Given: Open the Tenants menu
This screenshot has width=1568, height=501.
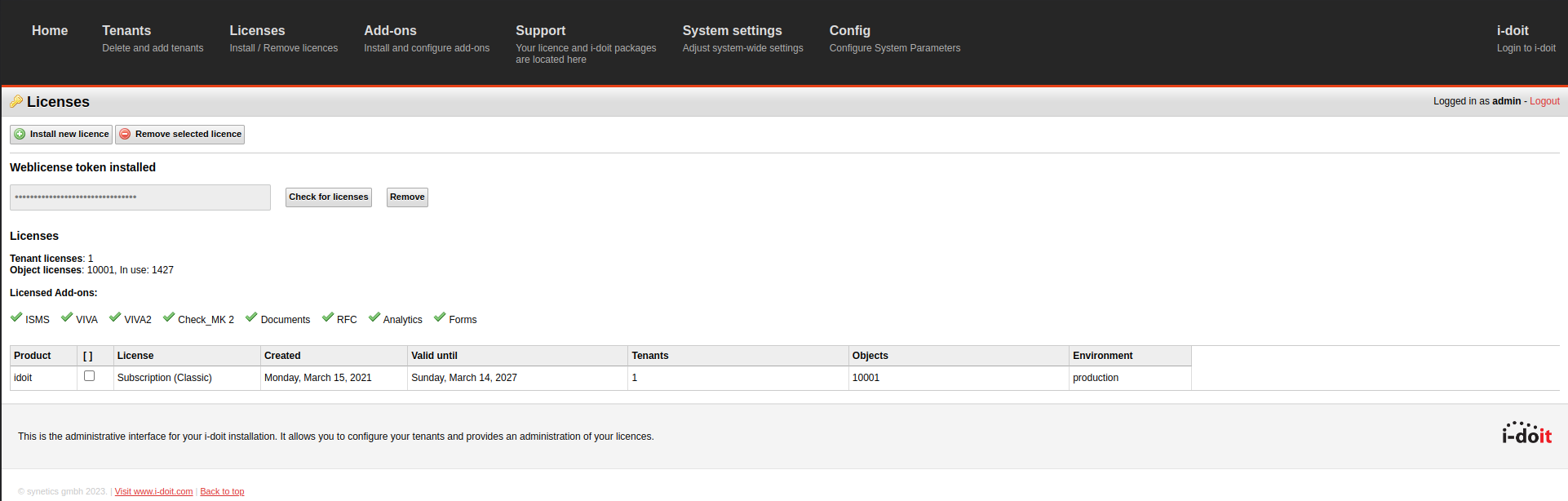Looking at the screenshot, I should pyautogui.click(x=126, y=31).
